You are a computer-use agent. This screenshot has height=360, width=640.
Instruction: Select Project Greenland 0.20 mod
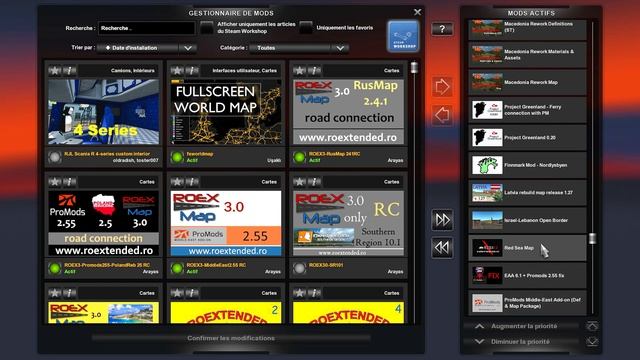click(x=527, y=138)
